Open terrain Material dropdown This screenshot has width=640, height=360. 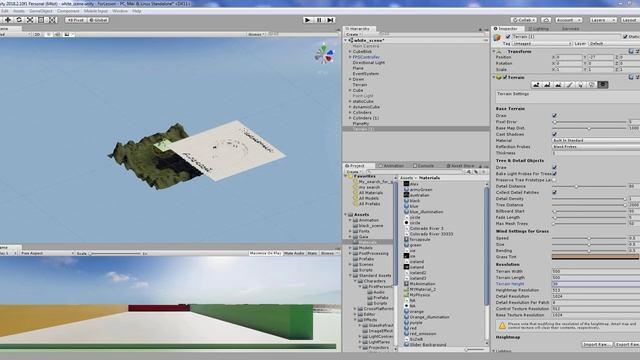tap(596, 140)
